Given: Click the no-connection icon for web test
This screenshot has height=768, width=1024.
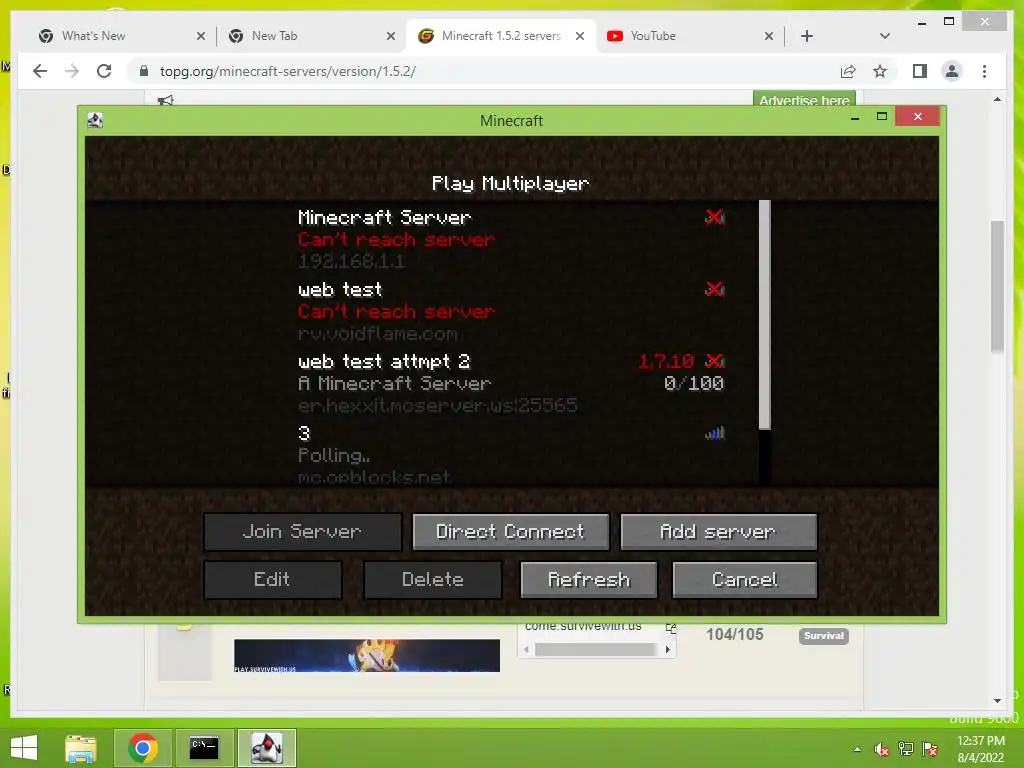Looking at the screenshot, I should 714,289.
